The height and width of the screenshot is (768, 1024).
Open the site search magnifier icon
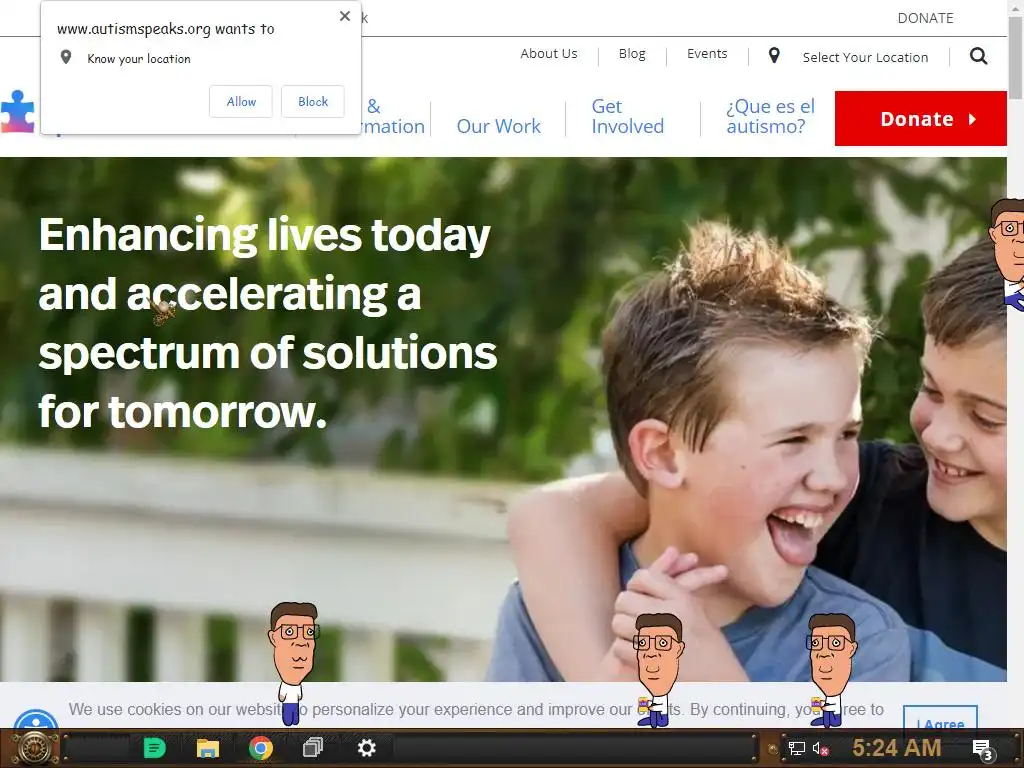click(978, 56)
